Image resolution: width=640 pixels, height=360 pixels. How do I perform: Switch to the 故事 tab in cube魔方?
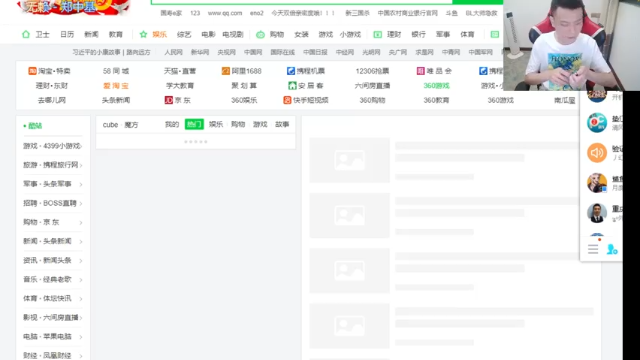tap(282, 124)
